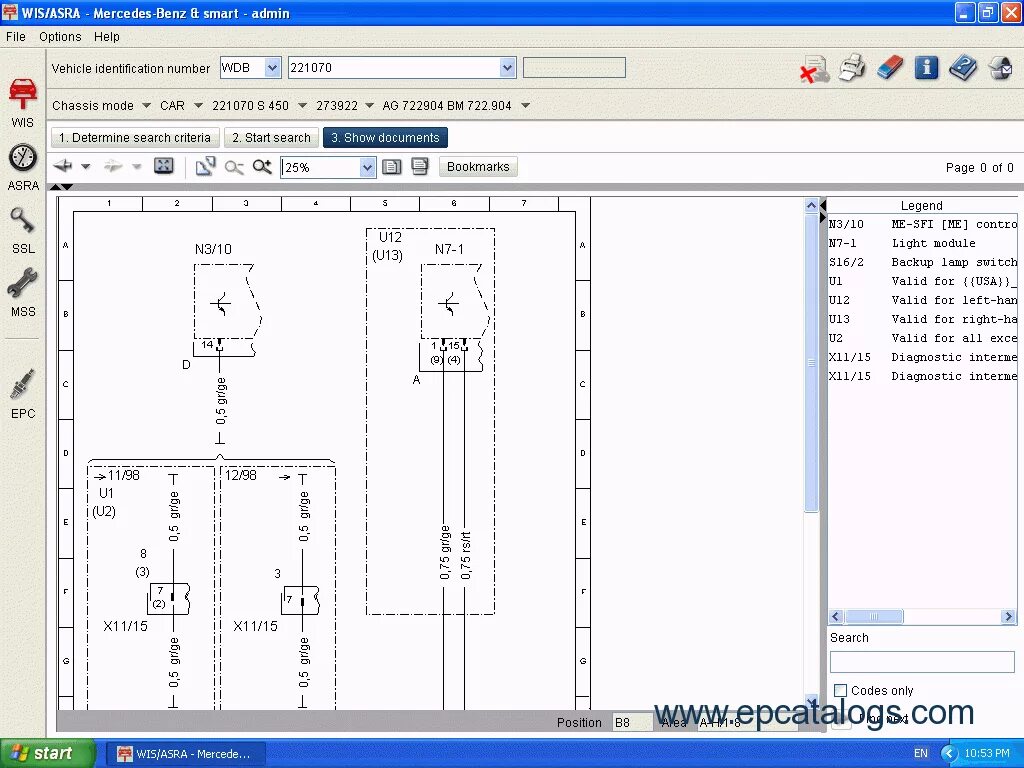Open the blue info icon
1024x768 pixels.
point(926,67)
